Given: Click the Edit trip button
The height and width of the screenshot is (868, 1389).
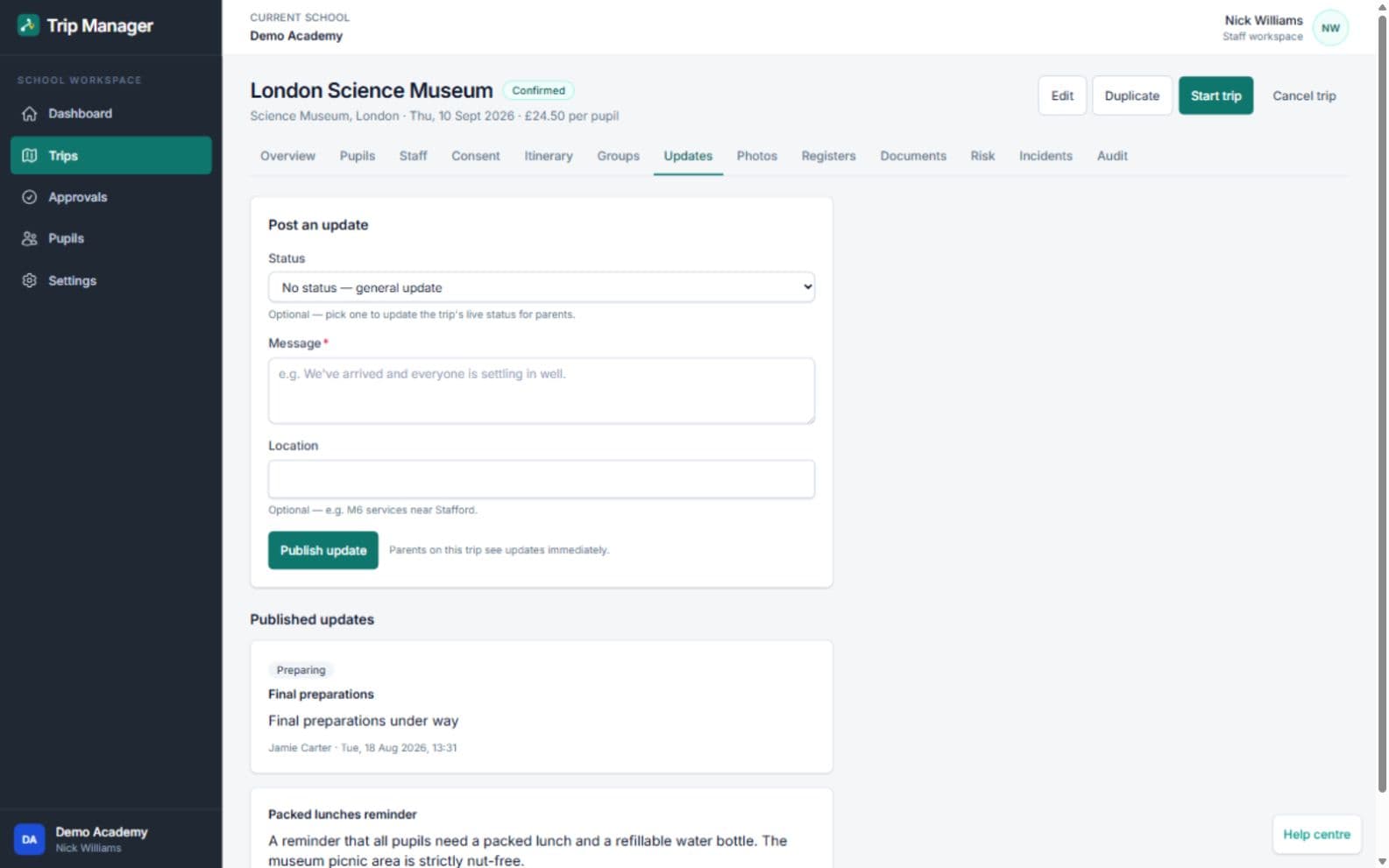Looking at the screenshot, I should pyautogui.click(x=1062, y=95).
